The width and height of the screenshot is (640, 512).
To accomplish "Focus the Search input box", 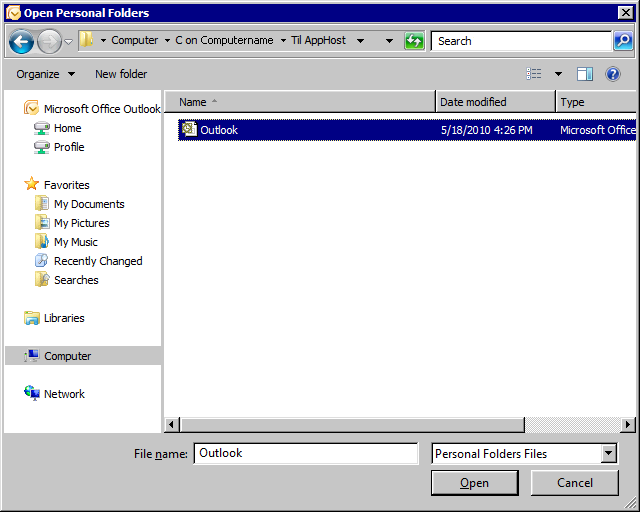I will [522, 41].
